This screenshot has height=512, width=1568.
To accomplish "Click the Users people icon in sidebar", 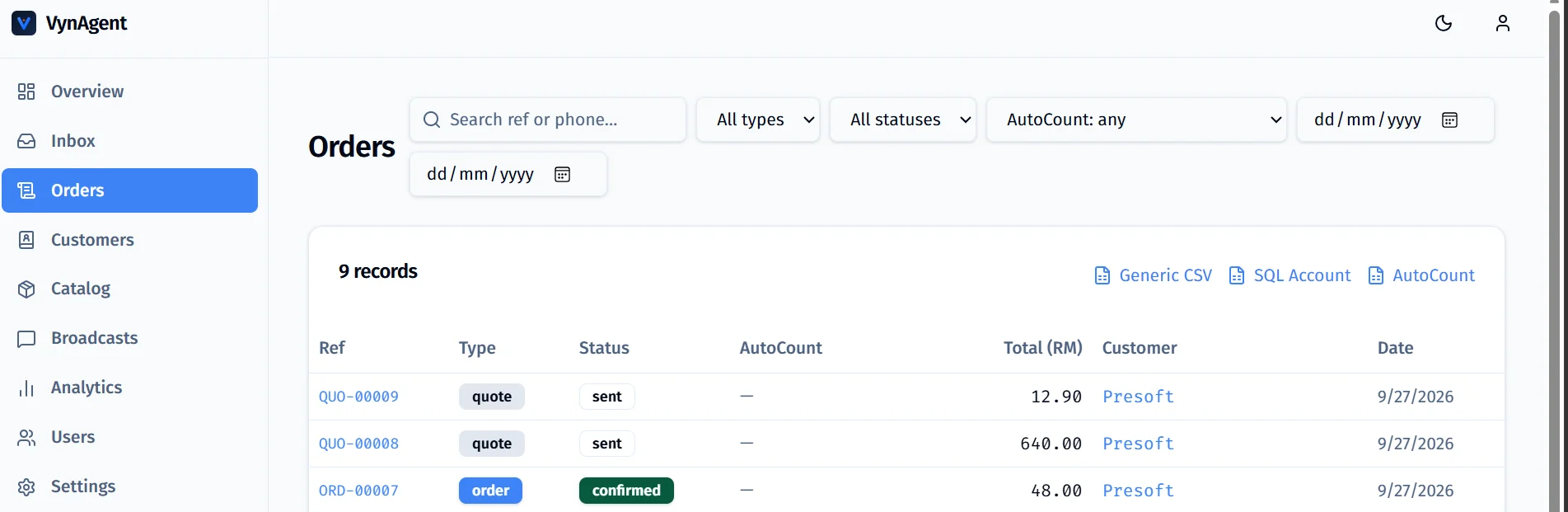I will point(26,437).
